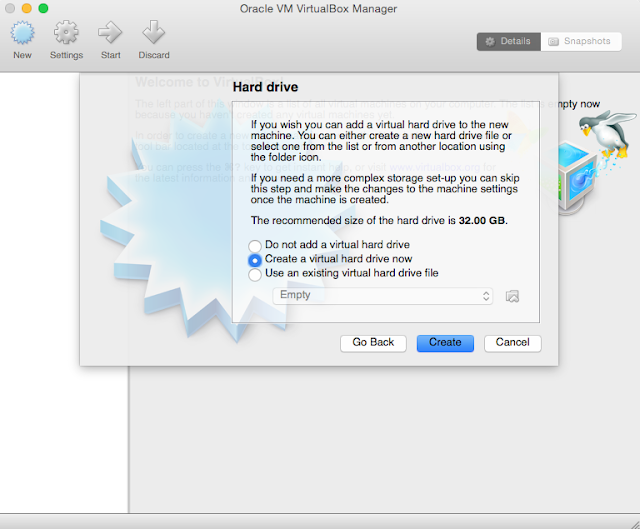Click the Cancel button
The width and height of the screenshot is (640, 529).
click(x=513, y=343)
